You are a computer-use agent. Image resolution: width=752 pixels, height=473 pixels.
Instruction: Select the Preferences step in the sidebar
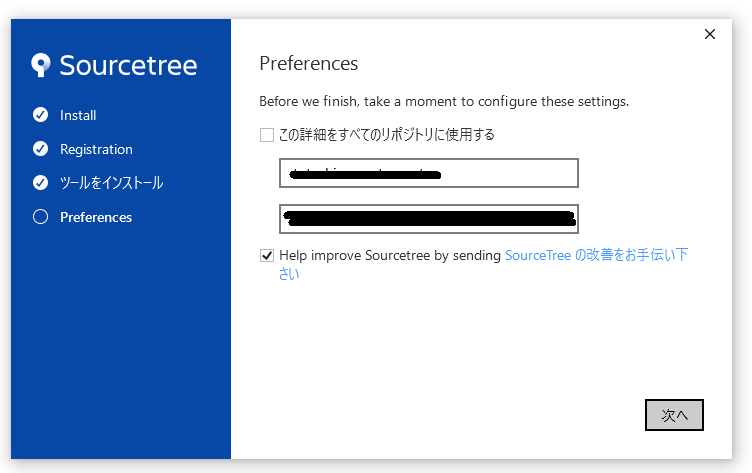pyautogui.click(x=96, y=217)
